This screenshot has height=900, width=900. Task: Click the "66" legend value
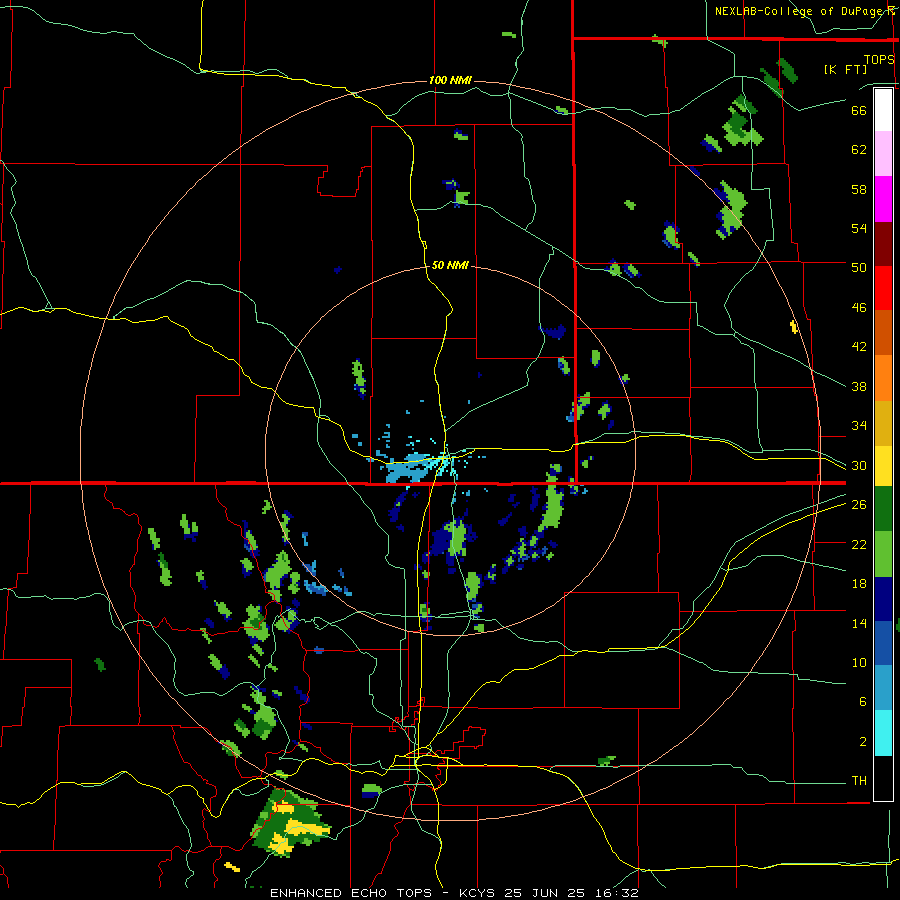click(x=859, y=110)
